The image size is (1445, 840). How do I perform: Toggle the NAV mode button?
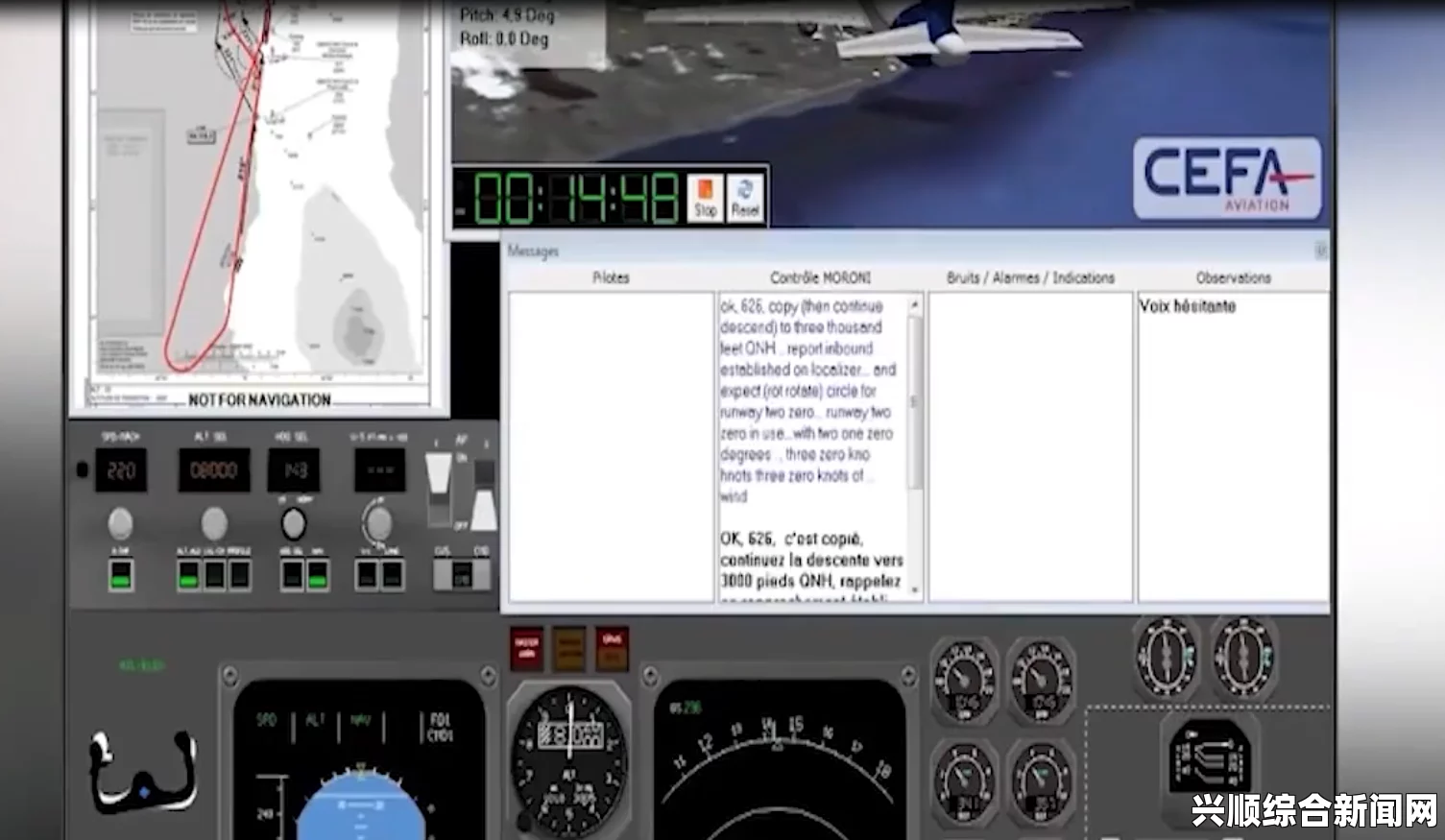(x=317, y=575)
